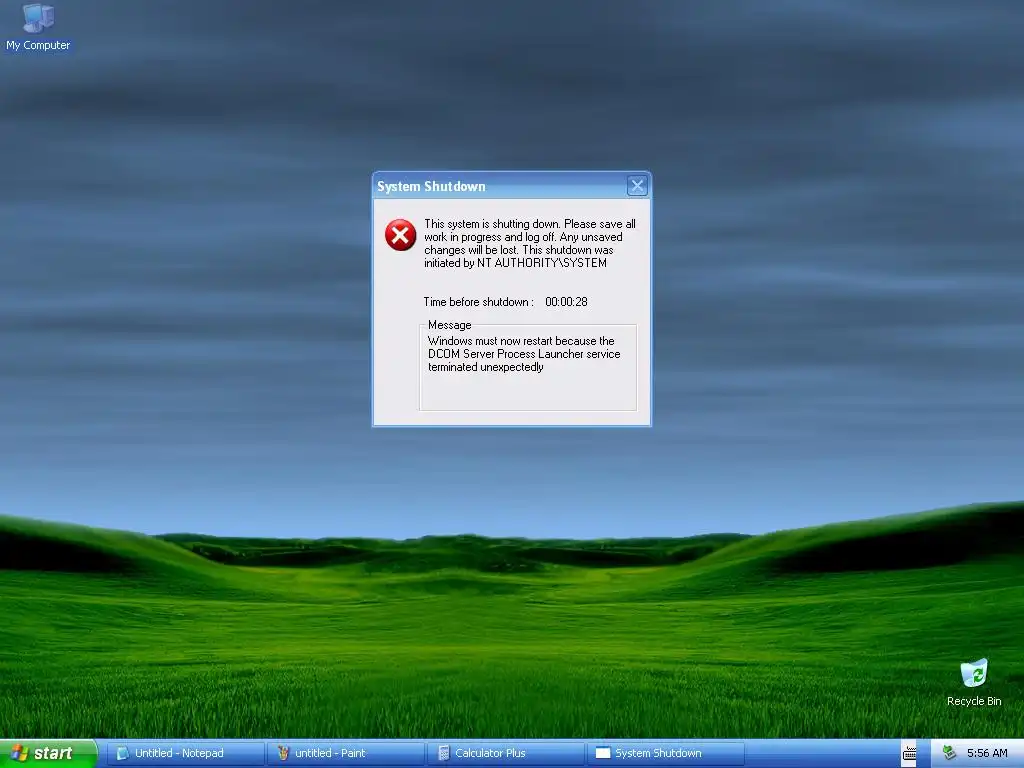Open the Start menu
The height and width of the screenshot is (768, 1024).
tap(48, 753)
